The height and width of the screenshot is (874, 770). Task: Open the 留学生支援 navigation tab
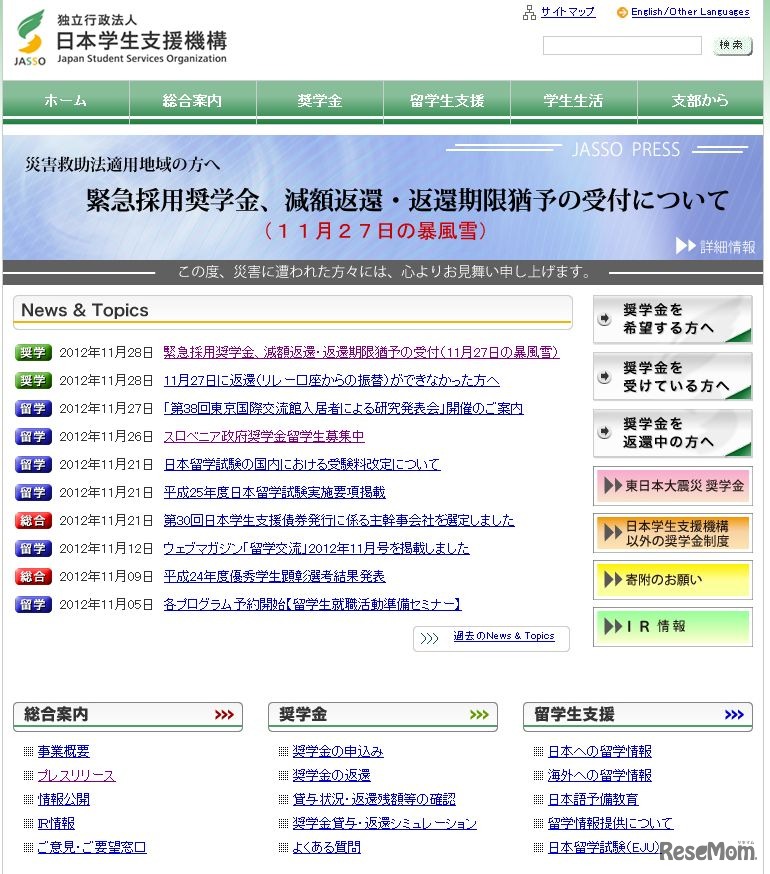tap(447, 101)
